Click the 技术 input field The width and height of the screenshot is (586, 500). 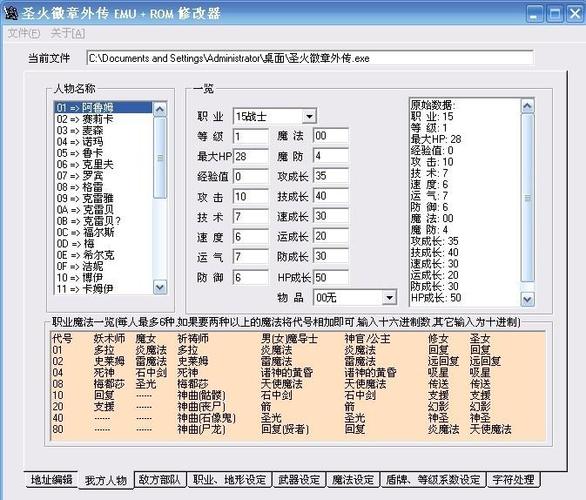click(250, 217)
